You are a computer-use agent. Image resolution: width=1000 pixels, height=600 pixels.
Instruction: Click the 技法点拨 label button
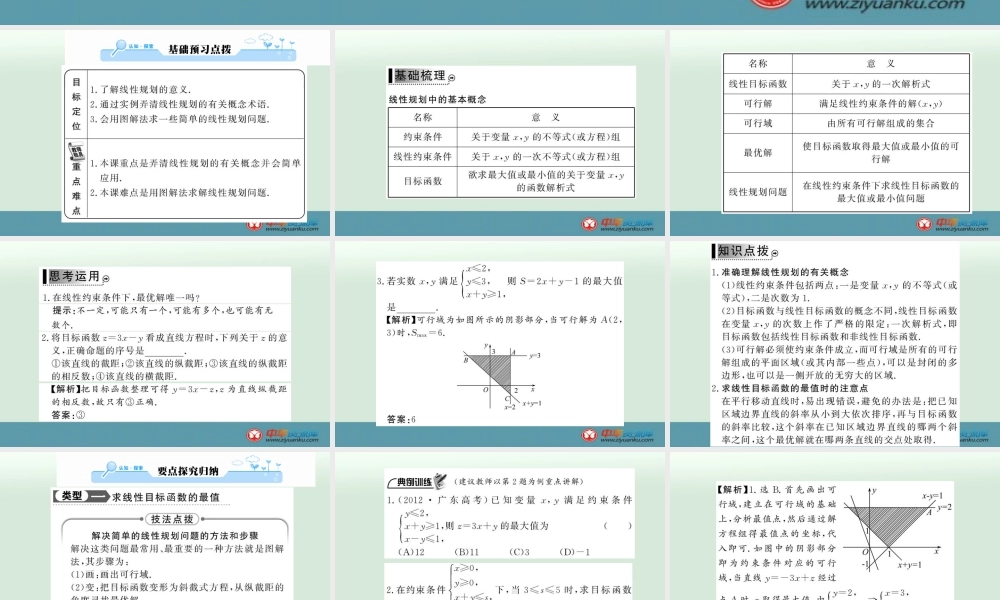(x=172, y=519)
